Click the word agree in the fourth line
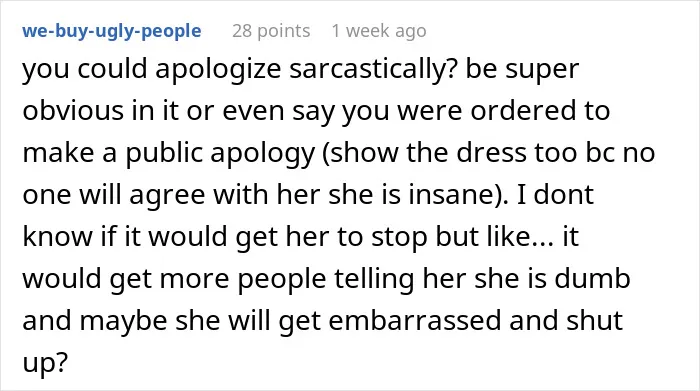This screenshot has width=700, height=391. pos(167,196)
